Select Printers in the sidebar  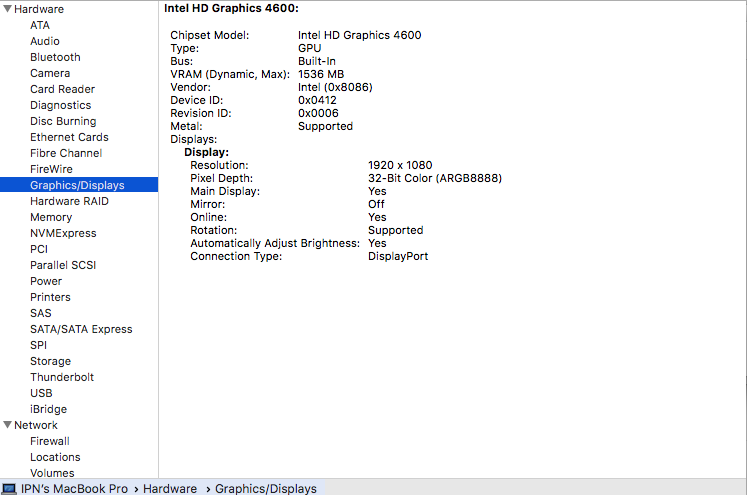[50, 297]
